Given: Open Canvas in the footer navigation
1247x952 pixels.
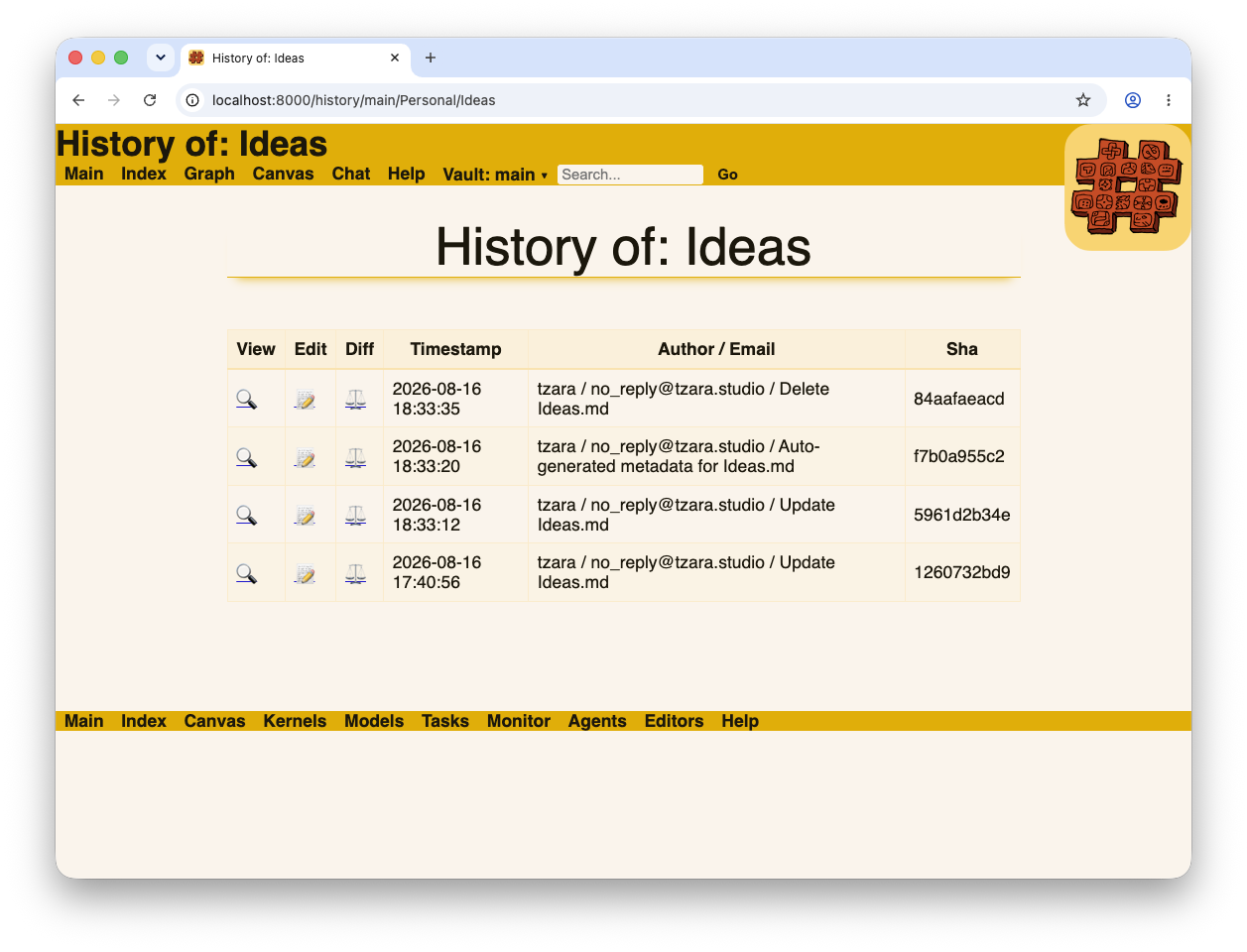Looking at the screenshot, I should coord(214,721).
